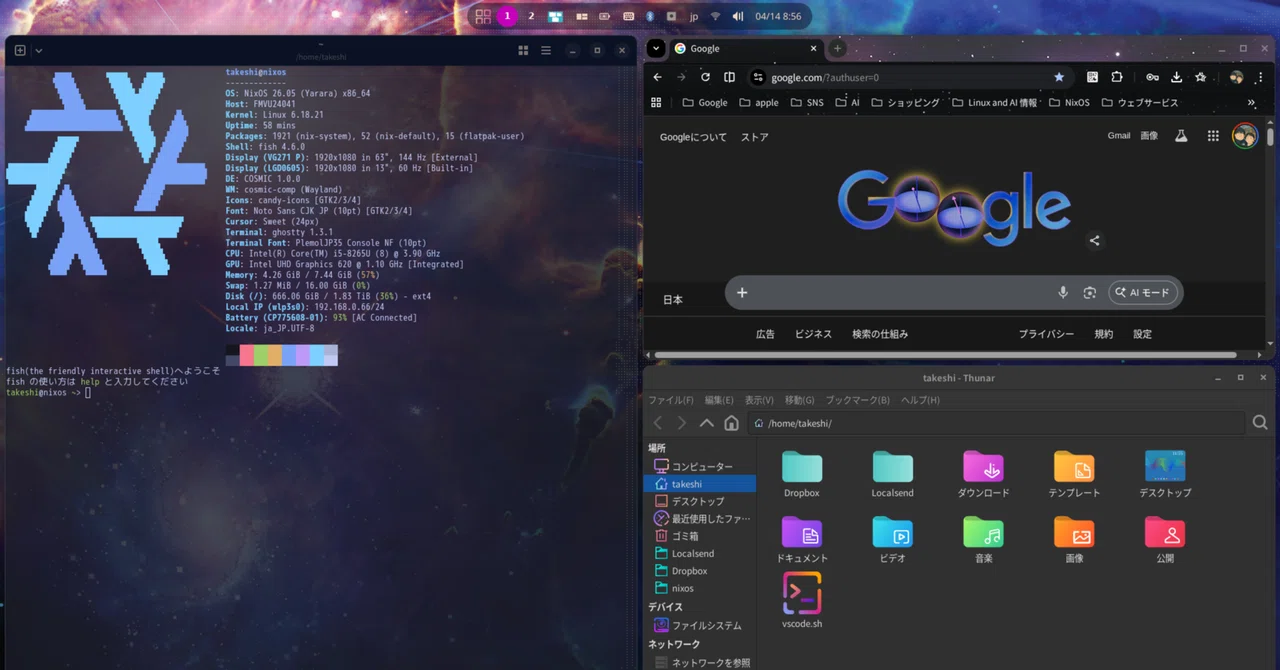This screenshot has width=1280, height=670.
Task: Go to home folder in Thunar
Action: (x=731, y=423)
